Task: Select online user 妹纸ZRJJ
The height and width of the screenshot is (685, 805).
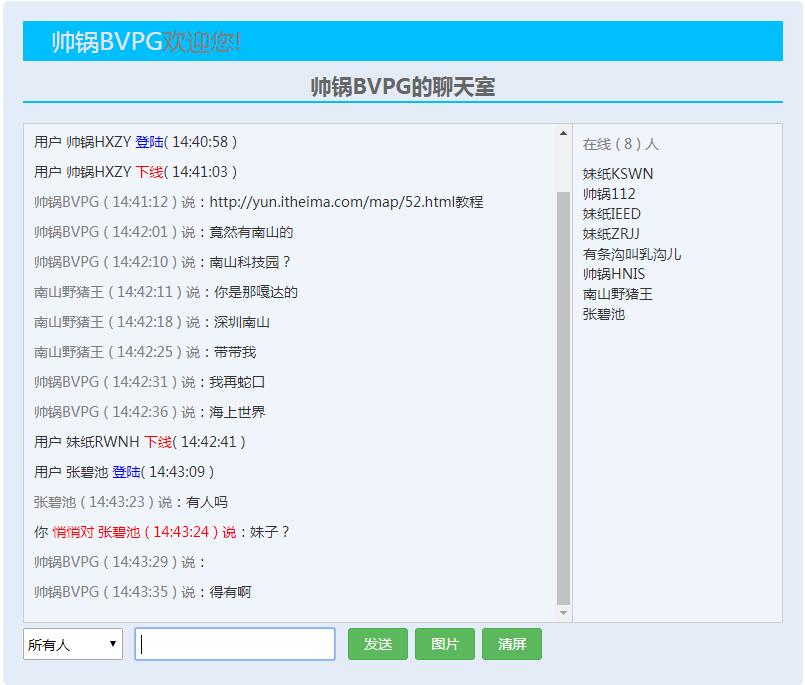Action: click(x=611, y=234)
